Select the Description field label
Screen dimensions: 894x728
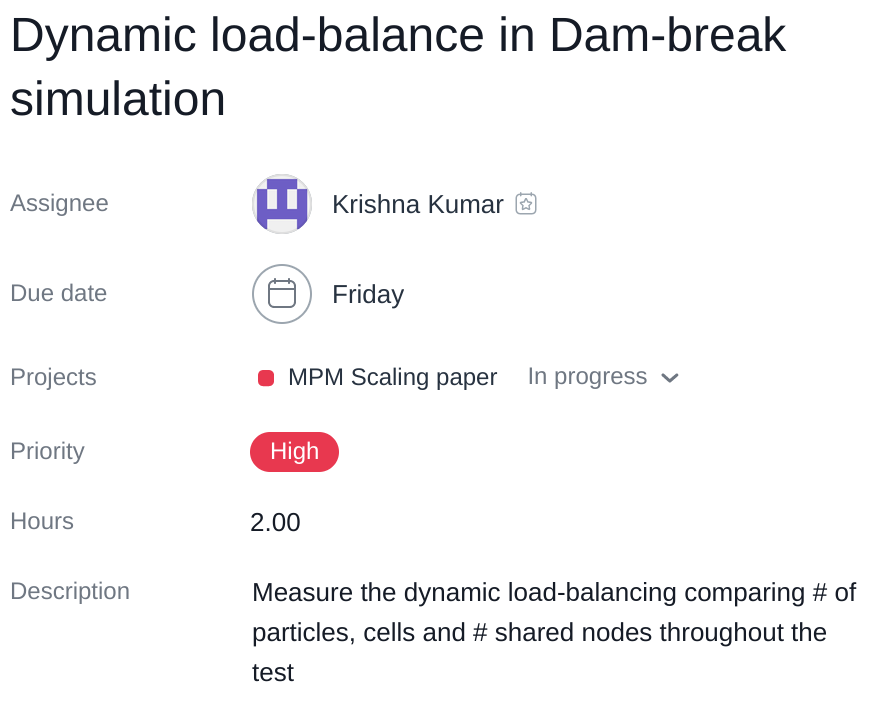(70, 591)
